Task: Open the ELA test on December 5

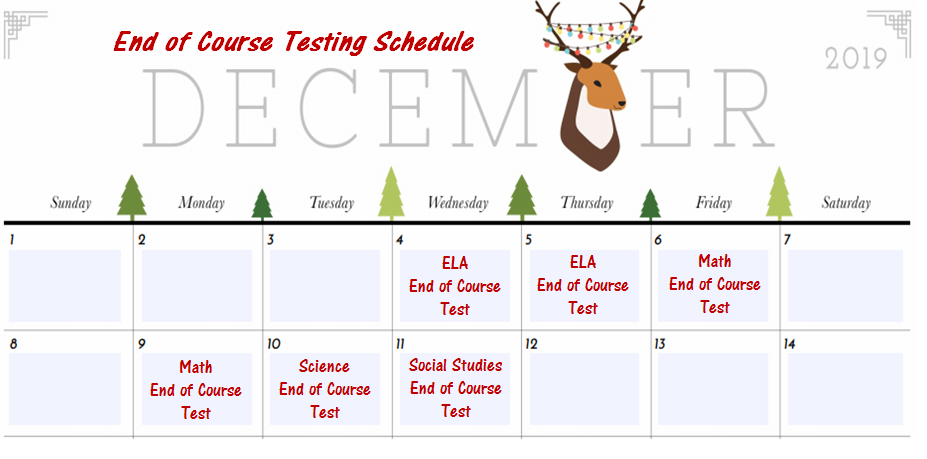Action: click(583, 285)
